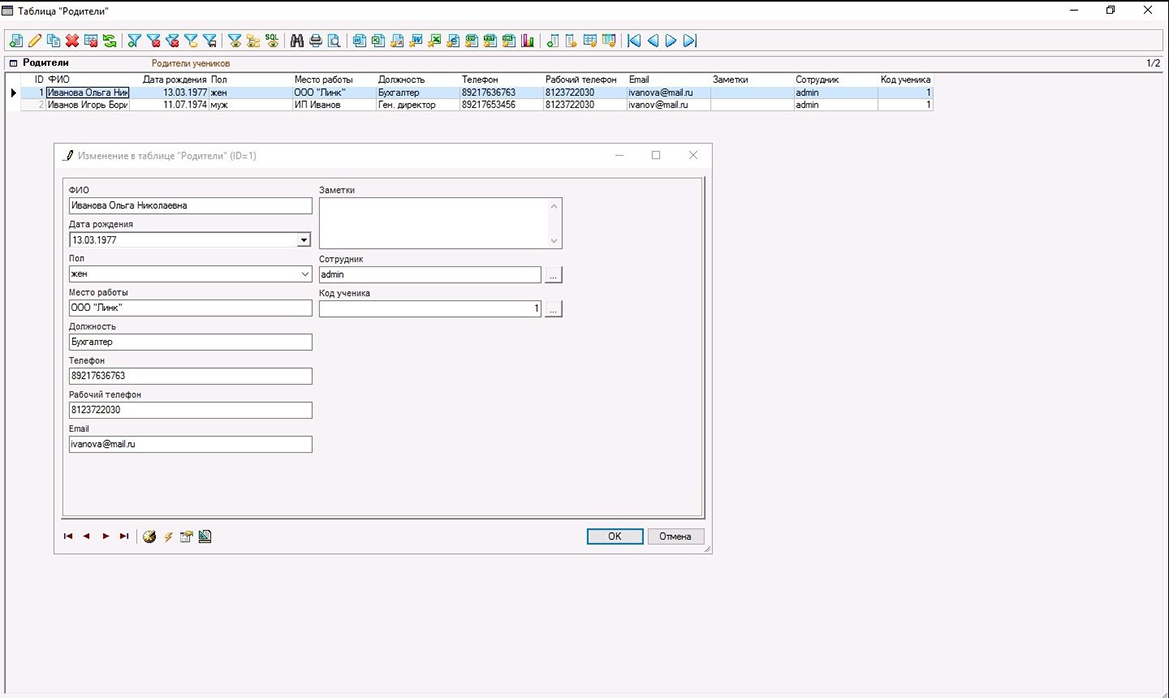
Task: Click the red X delete record icon
Action: (x=72, y=41)
